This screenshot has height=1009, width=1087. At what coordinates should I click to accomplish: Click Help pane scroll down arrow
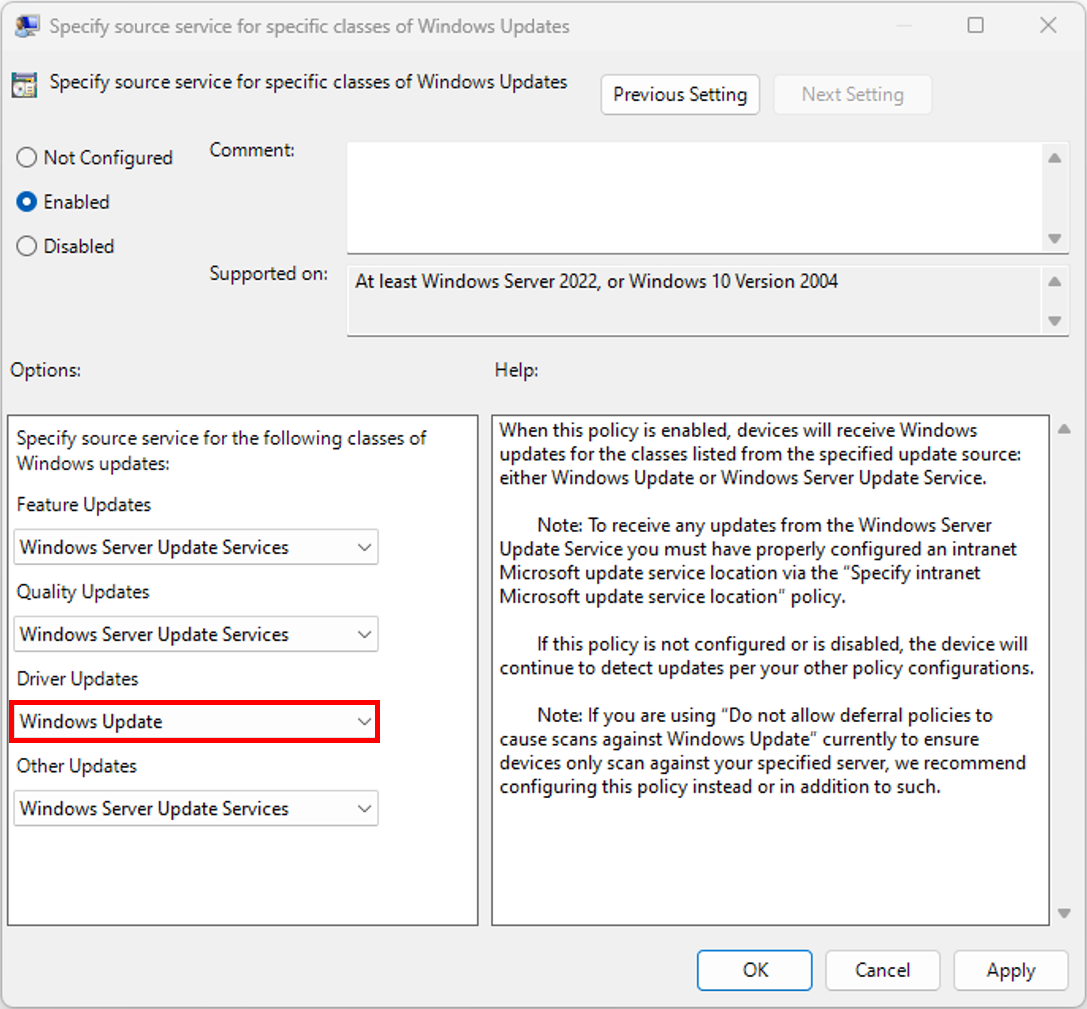(1064, 914)
